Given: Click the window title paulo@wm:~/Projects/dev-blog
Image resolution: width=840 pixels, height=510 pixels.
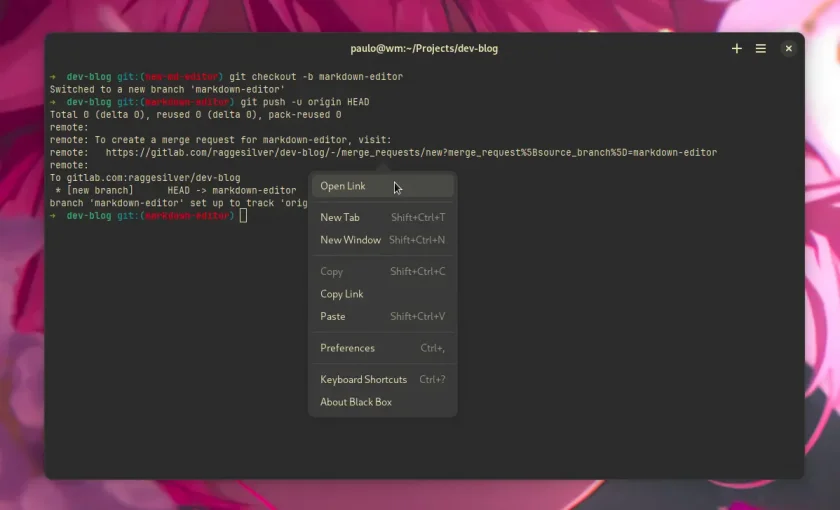Looking at the screenshot, I should 424,49.
